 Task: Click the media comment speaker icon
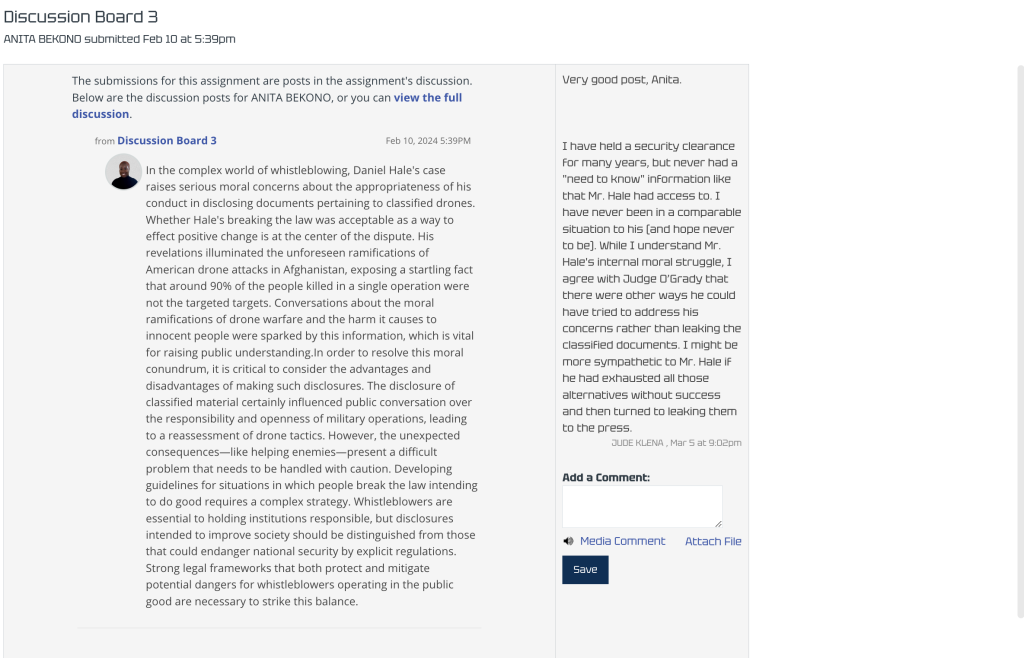(568, 541)
